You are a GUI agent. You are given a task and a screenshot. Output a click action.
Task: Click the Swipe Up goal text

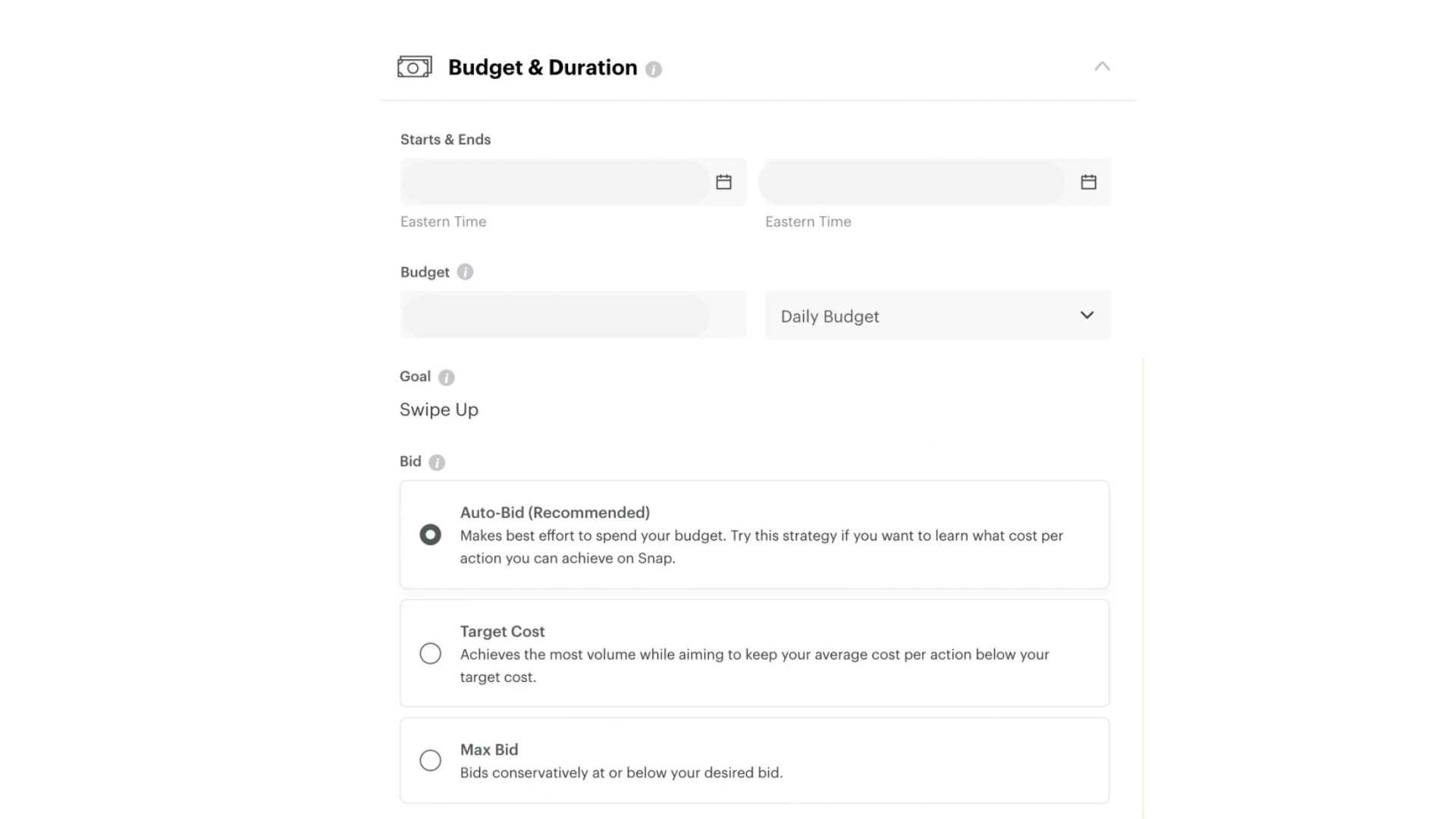tap(439, 409)
